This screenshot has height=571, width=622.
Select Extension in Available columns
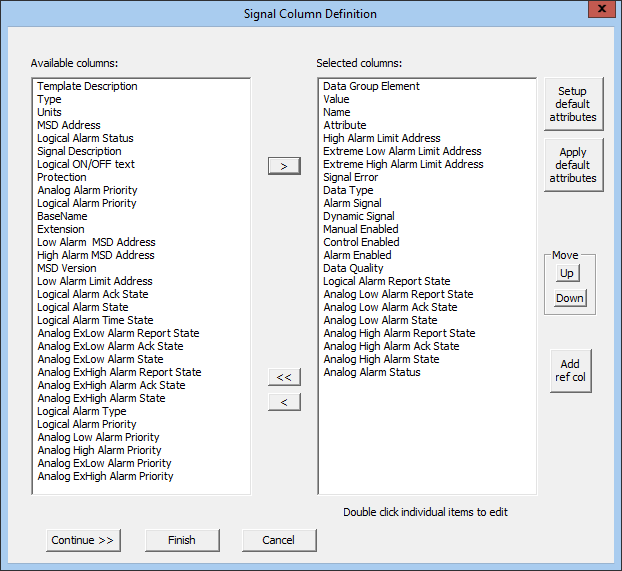(61, 229)
